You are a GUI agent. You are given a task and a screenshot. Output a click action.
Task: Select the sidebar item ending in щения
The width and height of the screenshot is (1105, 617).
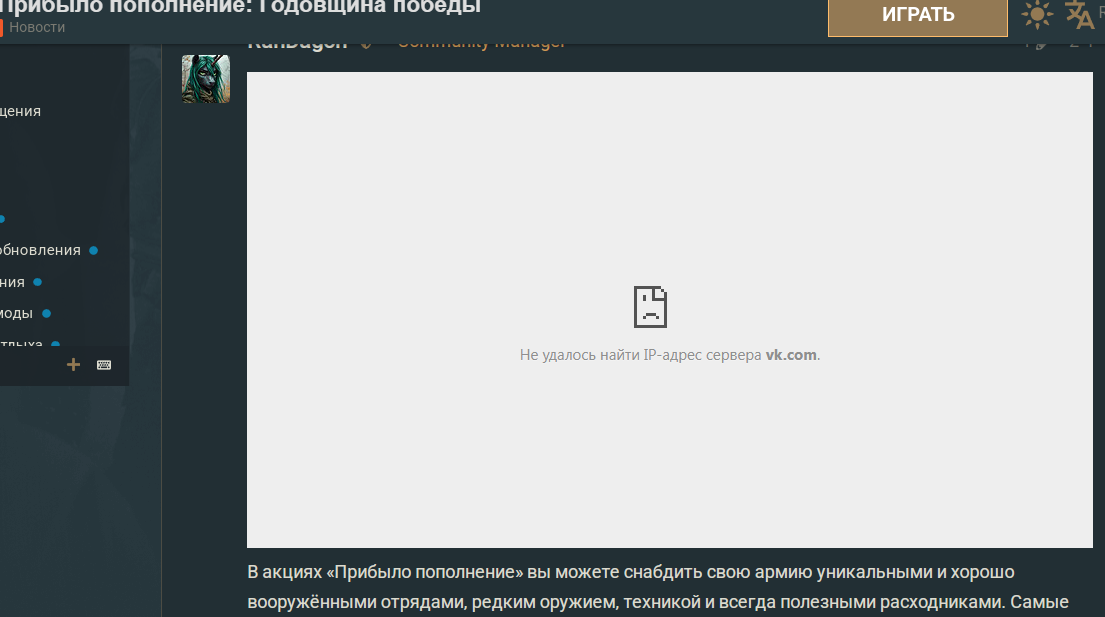[20, 111]
